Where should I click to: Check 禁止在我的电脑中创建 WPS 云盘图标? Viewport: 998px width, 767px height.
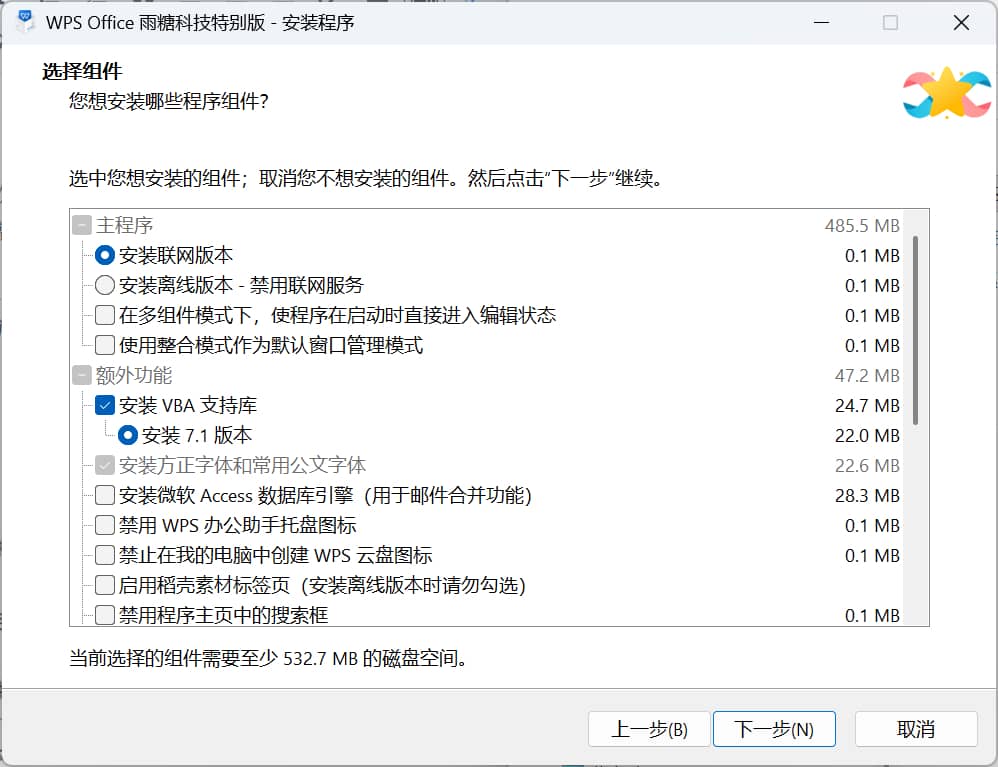[104, 555]
